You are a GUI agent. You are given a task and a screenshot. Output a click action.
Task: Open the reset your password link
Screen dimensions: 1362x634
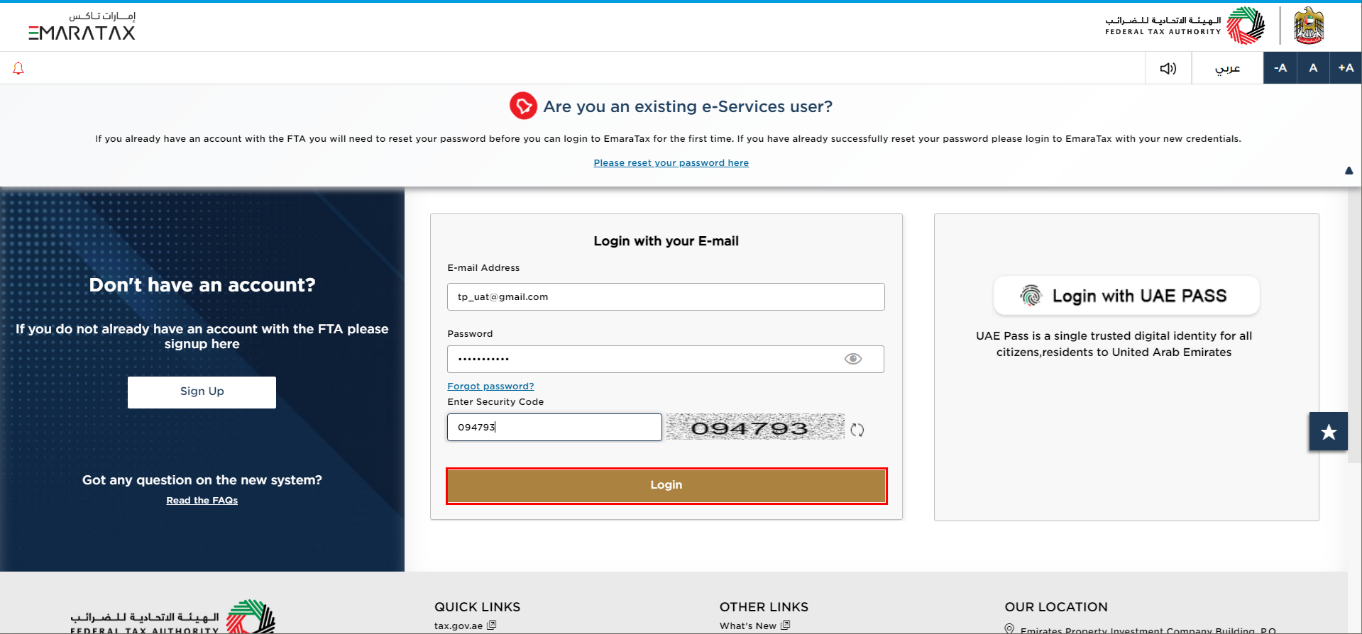click(x=671, y=163)
